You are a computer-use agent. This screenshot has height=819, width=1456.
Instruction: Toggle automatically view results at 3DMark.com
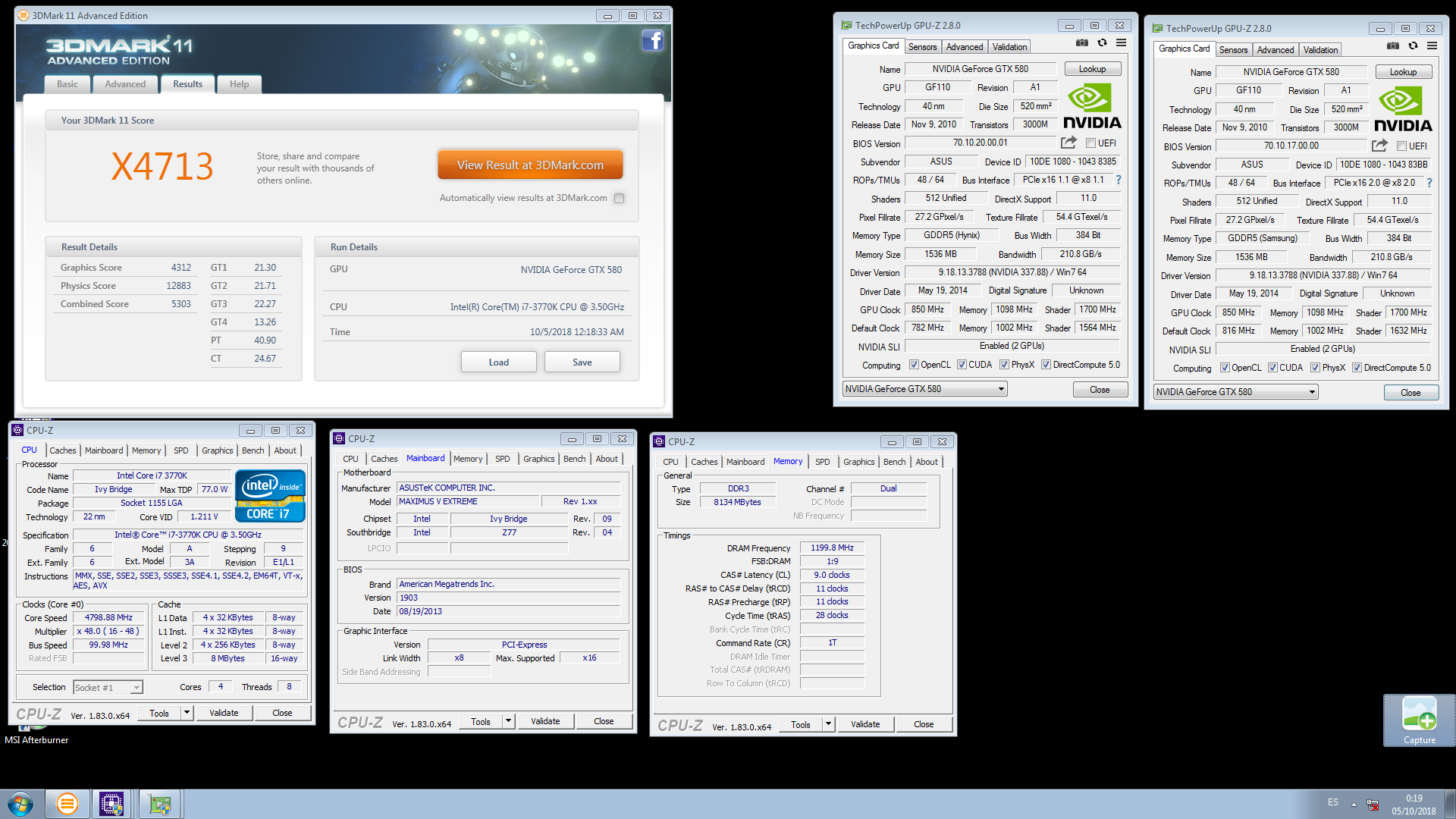[620, 198]
